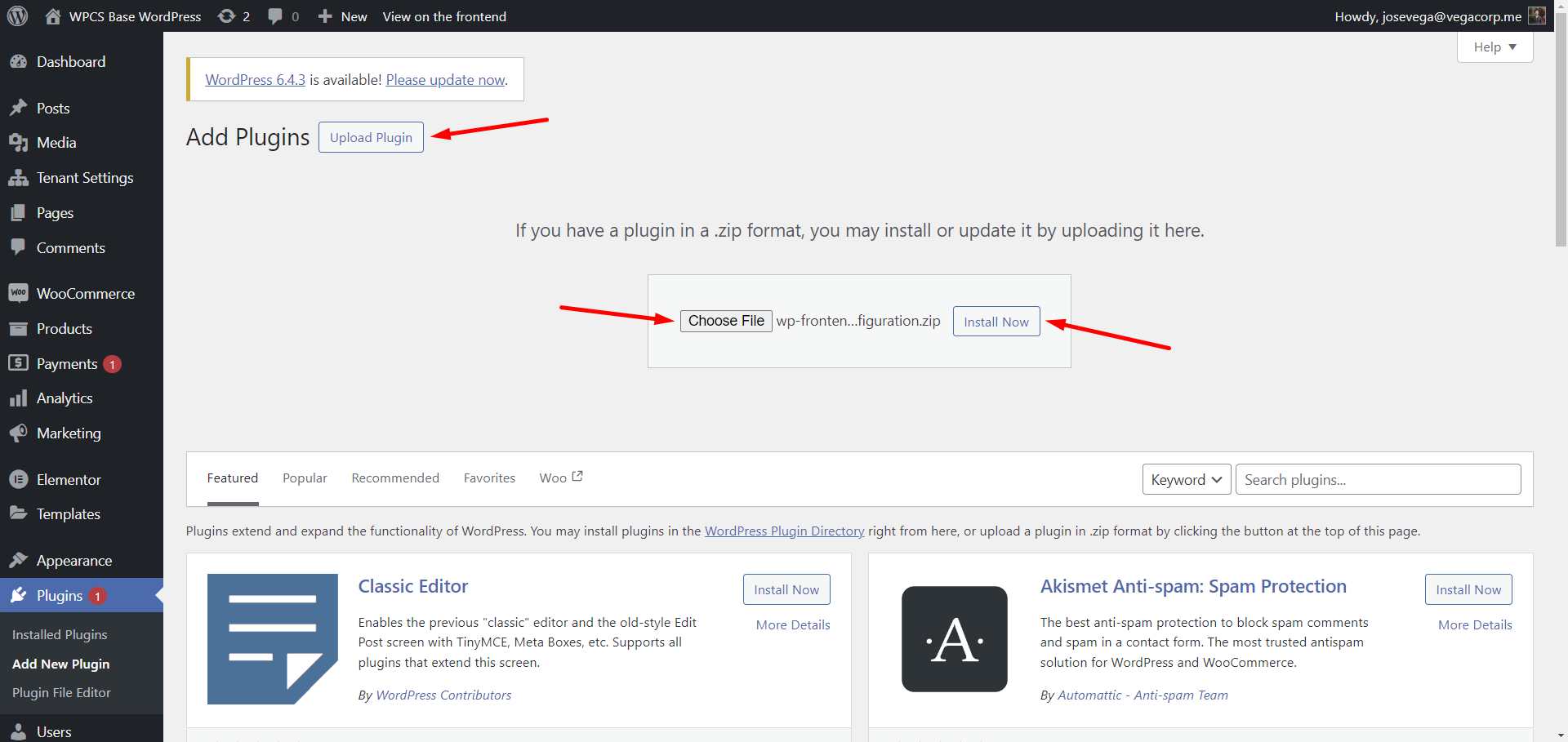
Task: Open the updates icon showing 2
Action: [226, 16]
